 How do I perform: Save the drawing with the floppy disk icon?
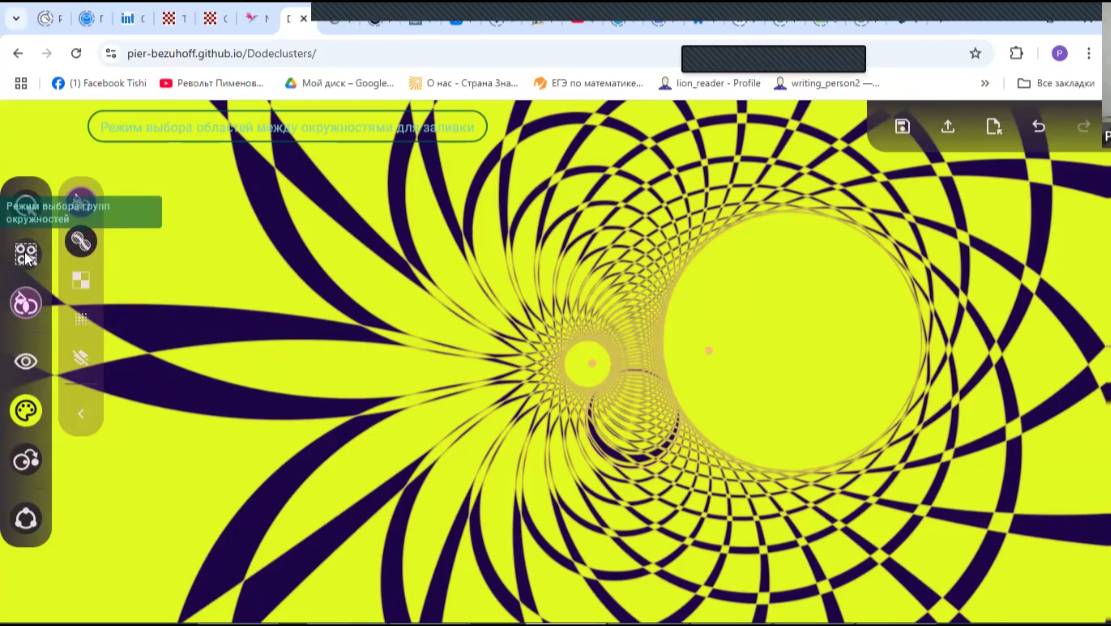[902, 126]
